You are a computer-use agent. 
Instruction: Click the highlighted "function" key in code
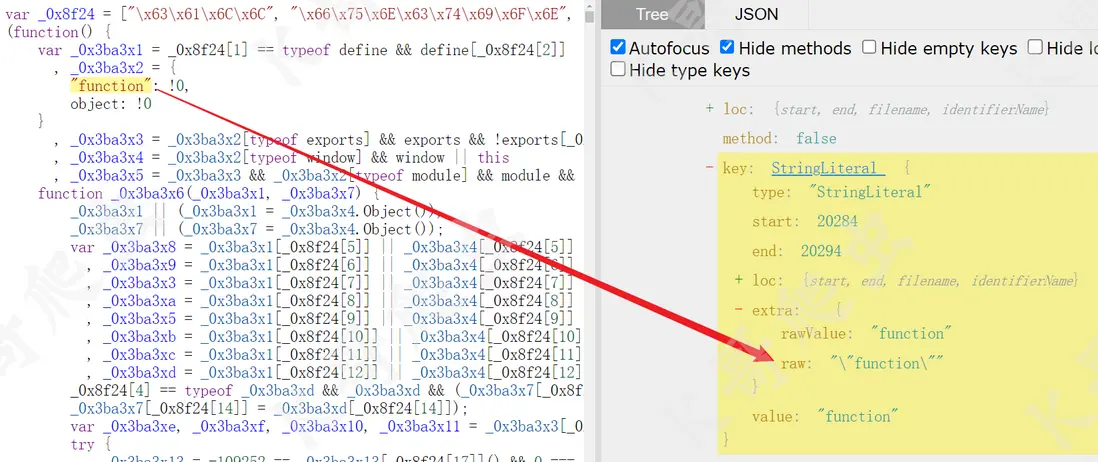(111, 85)
